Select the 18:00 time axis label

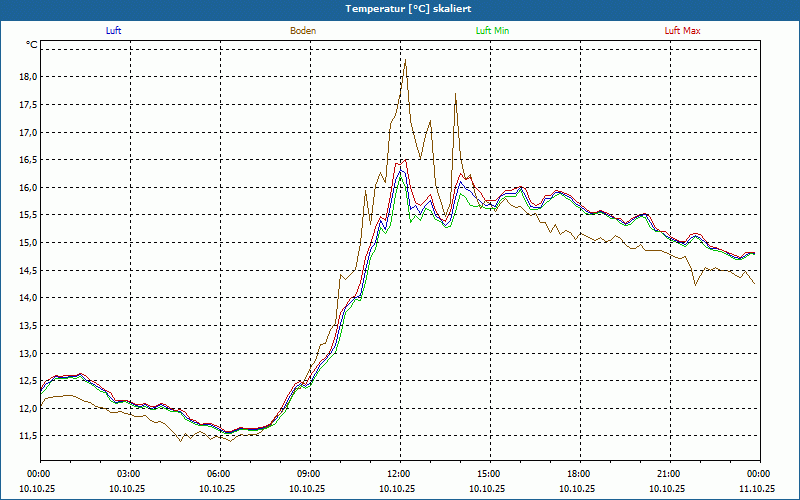point(579,474)
